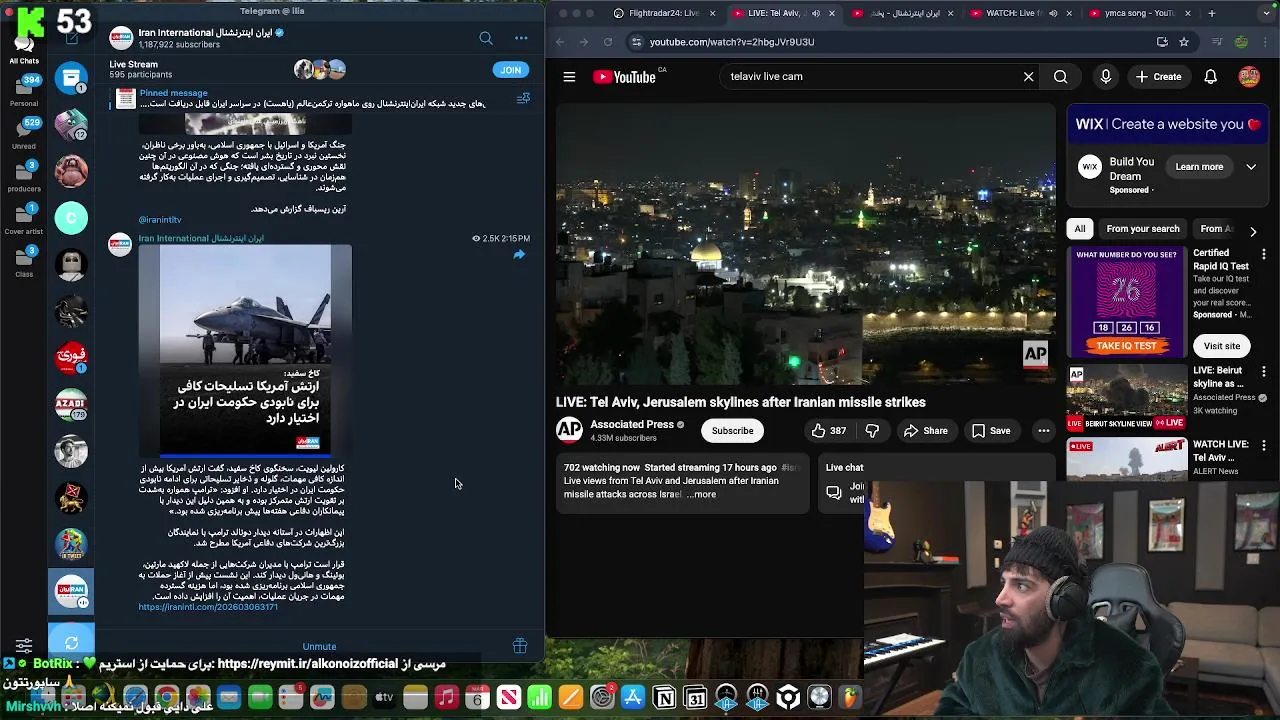
Task: Click Visit site for IQ test ad
Action: [1221, 346]
